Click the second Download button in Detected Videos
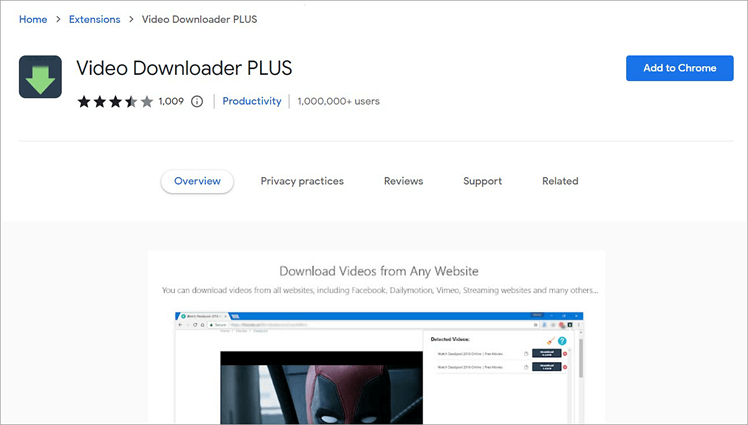 click(x=547, y=367)
